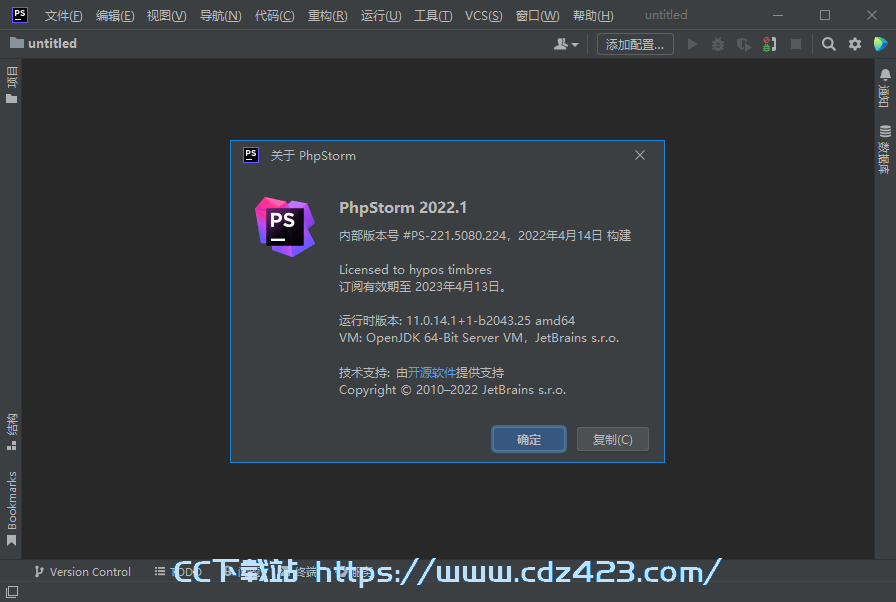Screen dimensions: 896x602
Task: Click the Run with Coverage icon
Action: point(743,44)
